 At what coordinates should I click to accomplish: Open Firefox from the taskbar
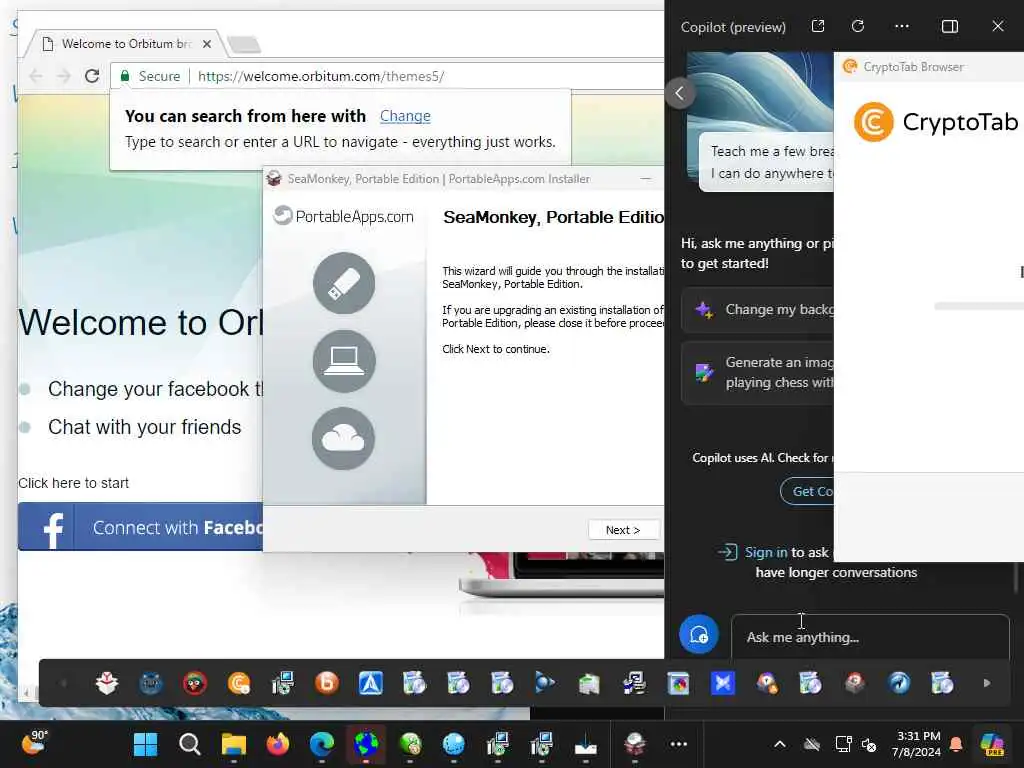tap(278, 744)
